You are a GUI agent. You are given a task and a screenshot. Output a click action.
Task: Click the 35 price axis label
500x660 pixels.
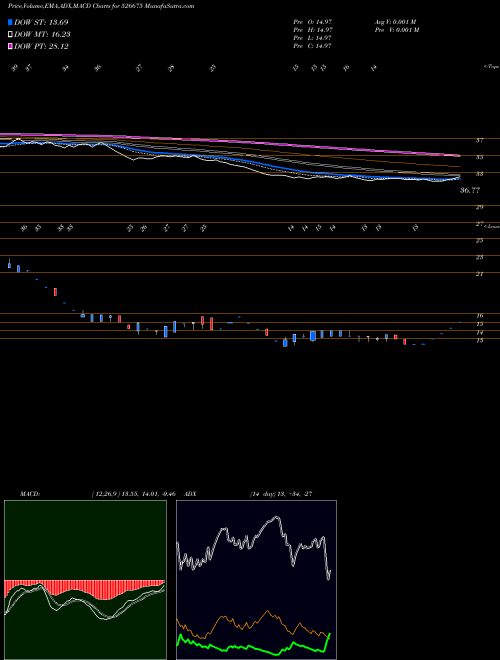[479, 157]
